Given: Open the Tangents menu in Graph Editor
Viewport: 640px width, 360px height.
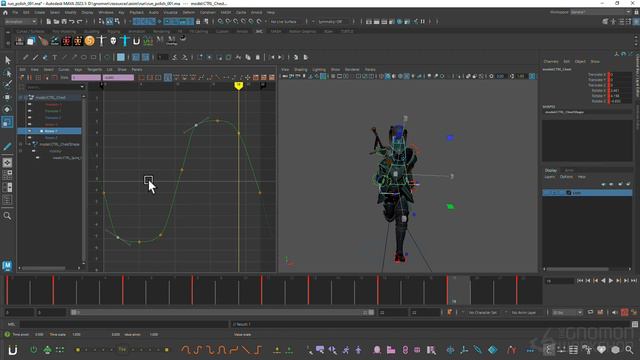Looking at the screenshot, I should coord(95,69).
